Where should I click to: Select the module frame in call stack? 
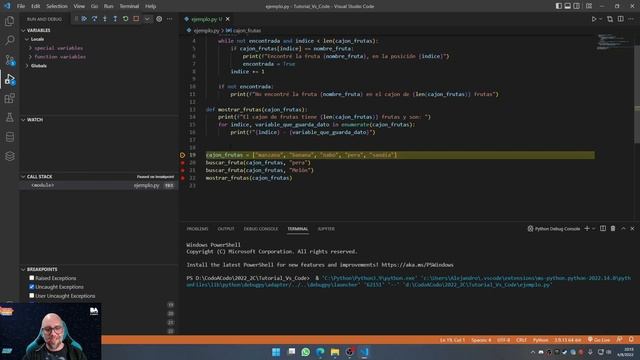(99, 185)
